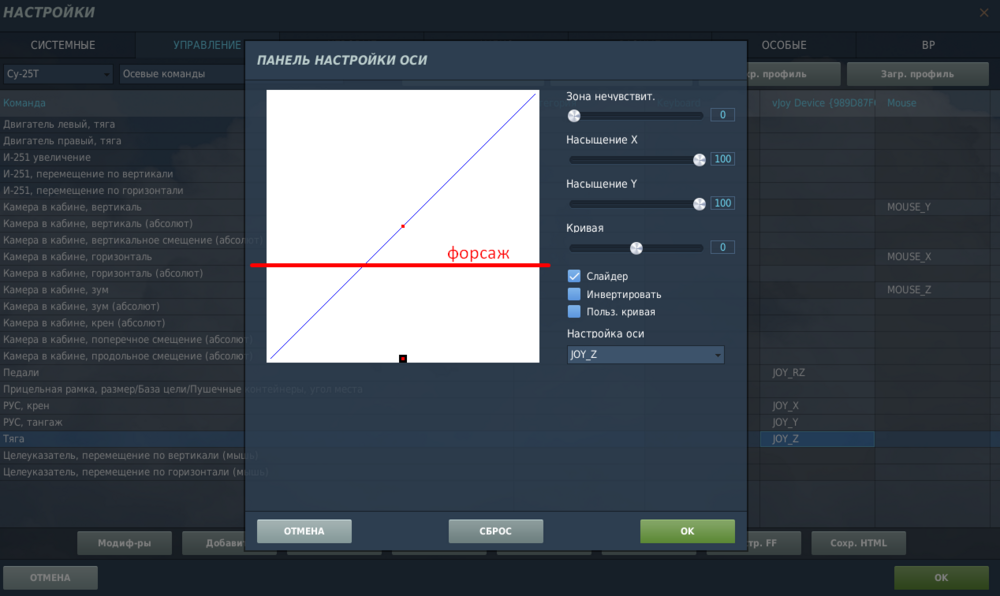Turn on Польз. кривая custom curve
Image resolution: width=1000 pixels, height=596 pixels.
coord(573,311)
